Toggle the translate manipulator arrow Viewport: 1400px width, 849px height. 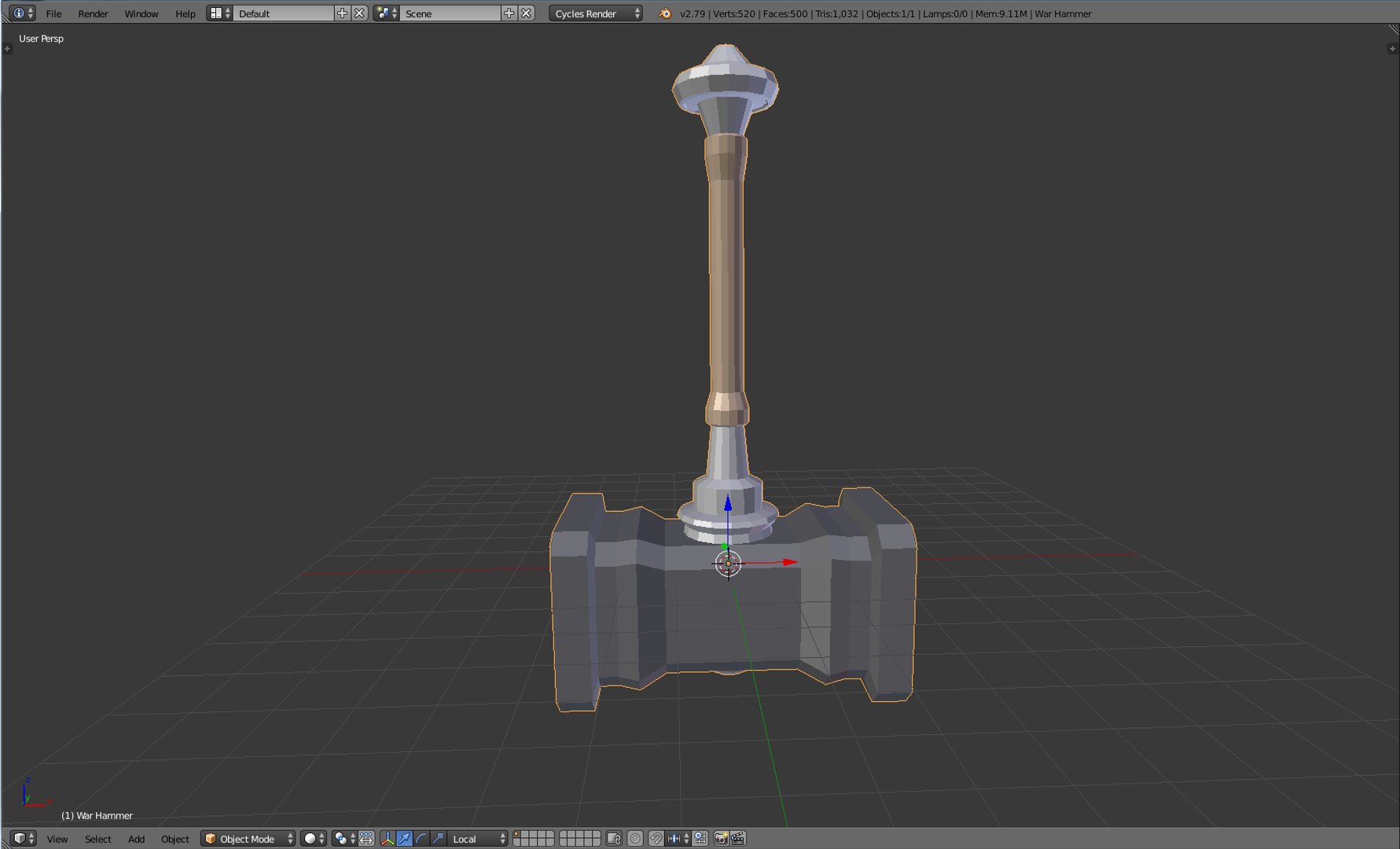(404, 839)
